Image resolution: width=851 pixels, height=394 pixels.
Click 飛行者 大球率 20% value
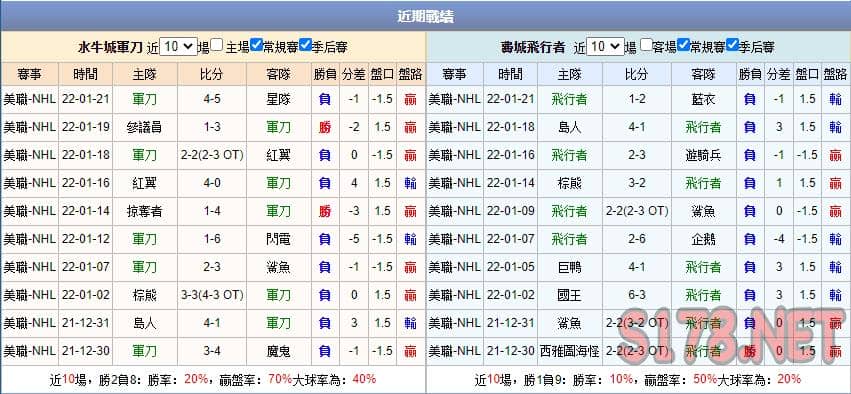788,379
